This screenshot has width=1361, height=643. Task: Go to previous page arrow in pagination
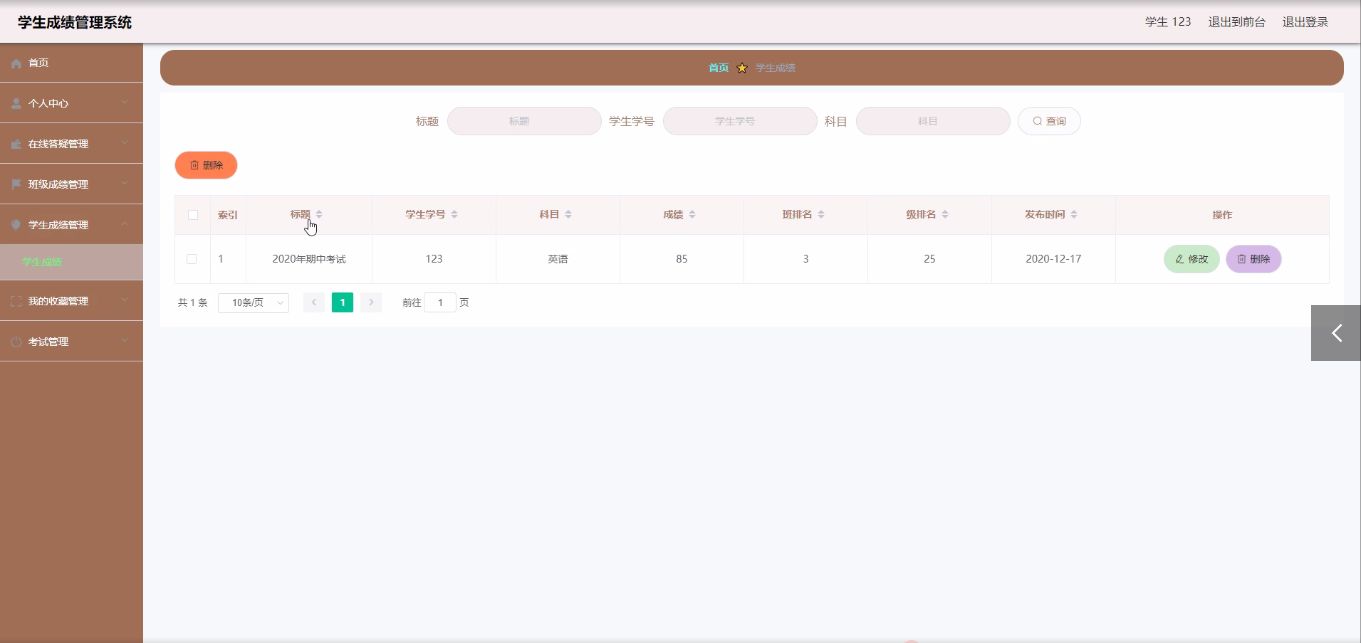coord(314,302)
